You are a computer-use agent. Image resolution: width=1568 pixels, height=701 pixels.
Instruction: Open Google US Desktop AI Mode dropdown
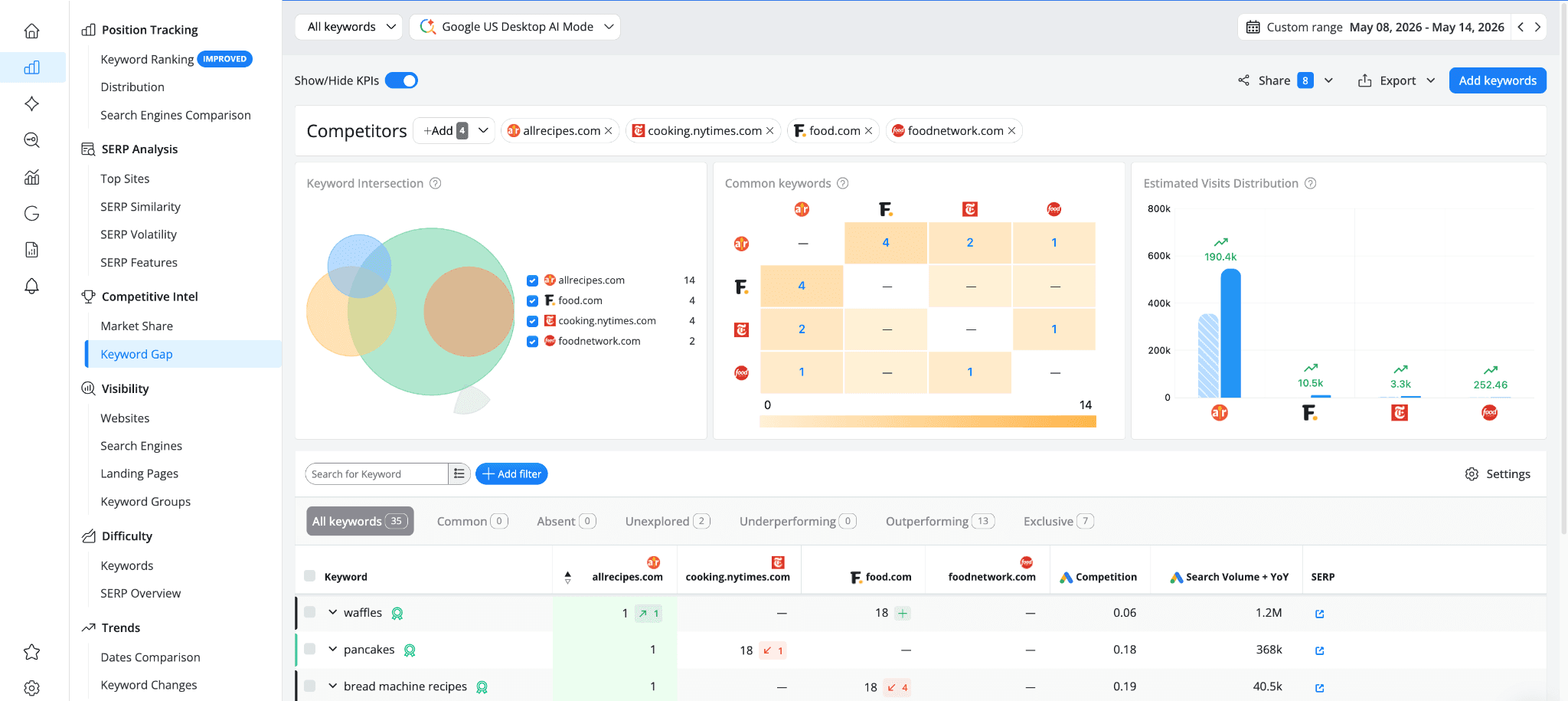pyautogui.click(x=514, y=27)
